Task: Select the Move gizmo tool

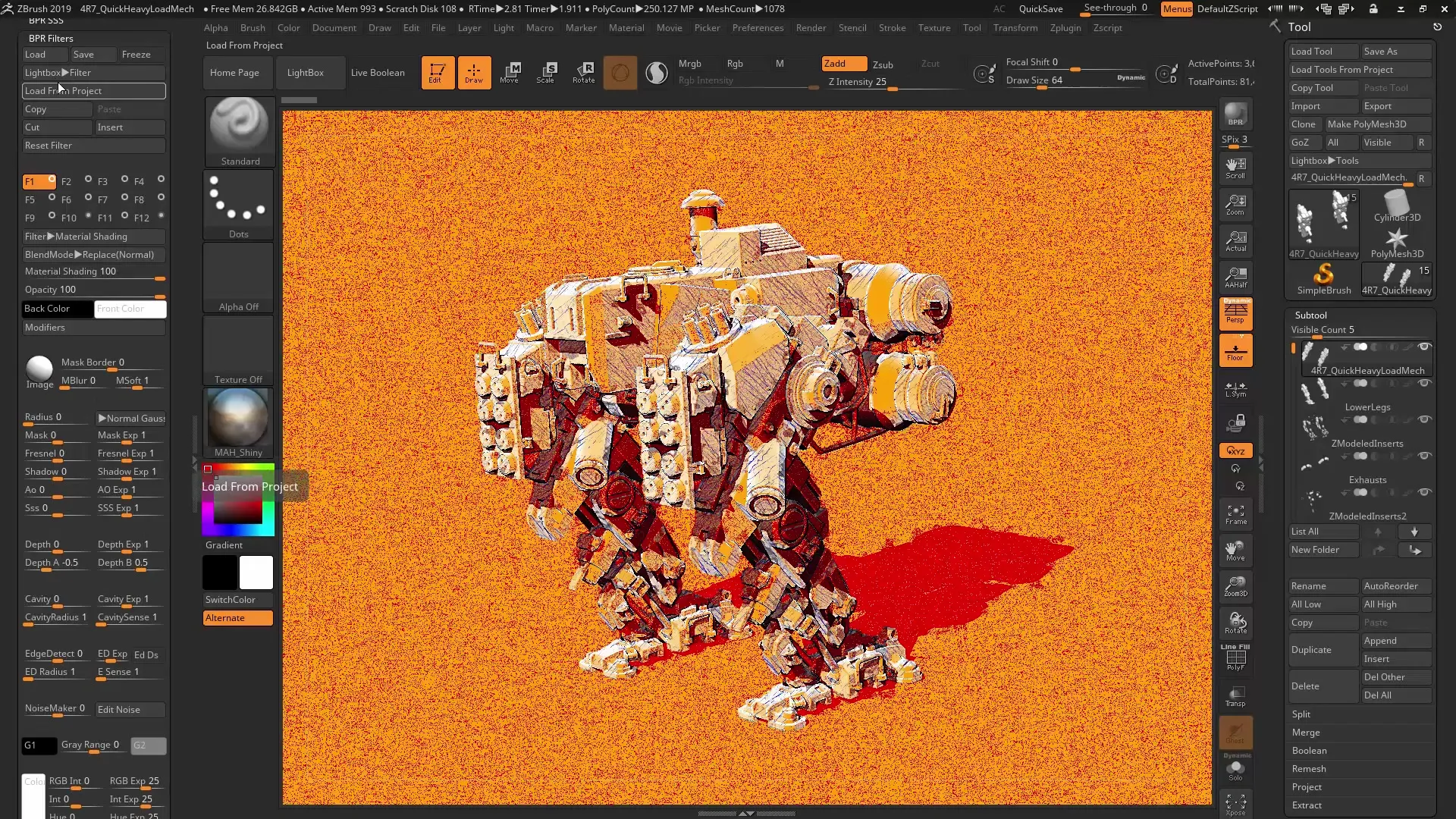Action: (510, 73)
